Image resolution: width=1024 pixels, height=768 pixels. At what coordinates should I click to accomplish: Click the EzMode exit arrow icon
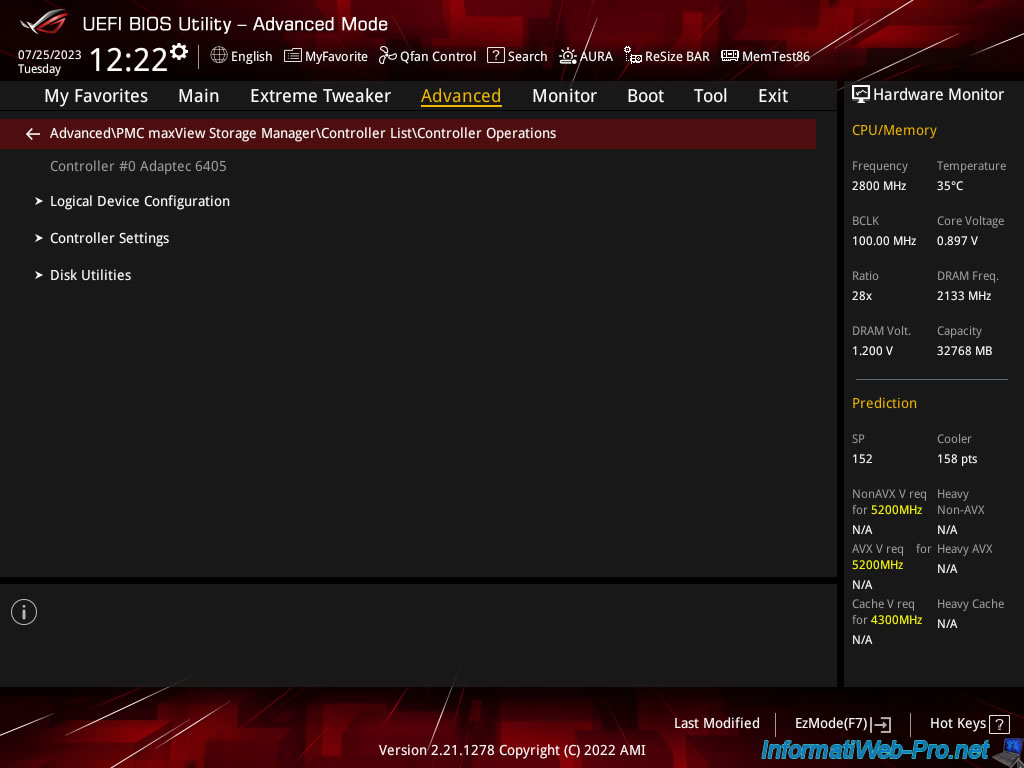click(881, 724)
